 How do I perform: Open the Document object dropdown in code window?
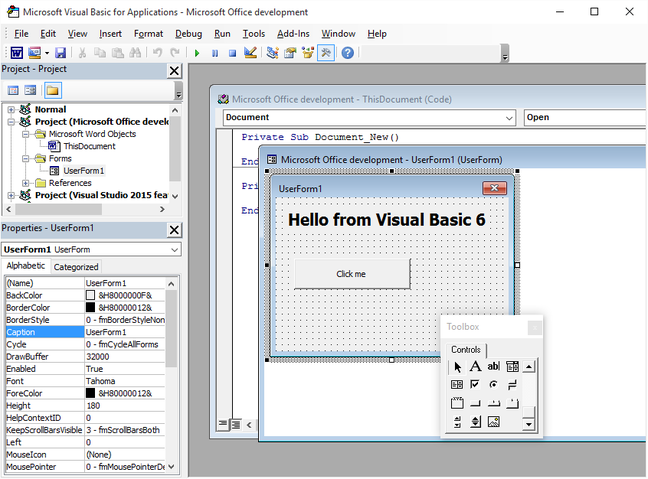coord(509,118)
